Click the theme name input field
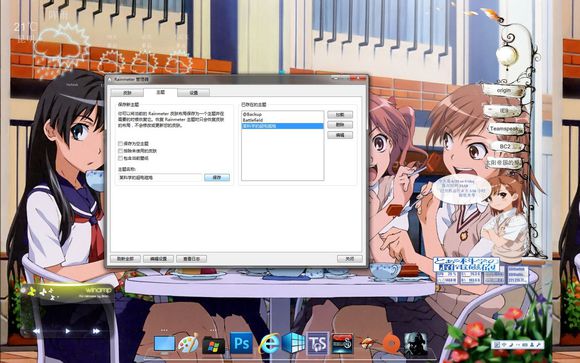The image size is (580, 363). pyautogui.click(x=160, y=178)
